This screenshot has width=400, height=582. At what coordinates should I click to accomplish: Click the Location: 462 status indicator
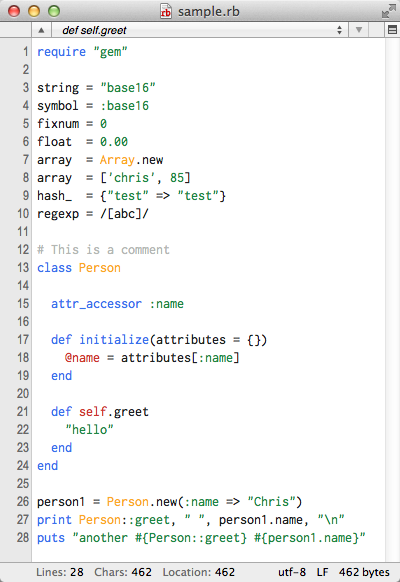[199, 572]
